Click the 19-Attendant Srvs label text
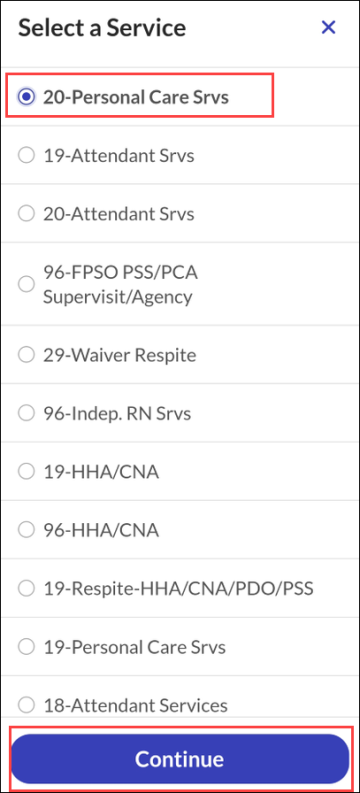This screenshot has height=793, width=360. pyautogui.click(x=118, y=155)
